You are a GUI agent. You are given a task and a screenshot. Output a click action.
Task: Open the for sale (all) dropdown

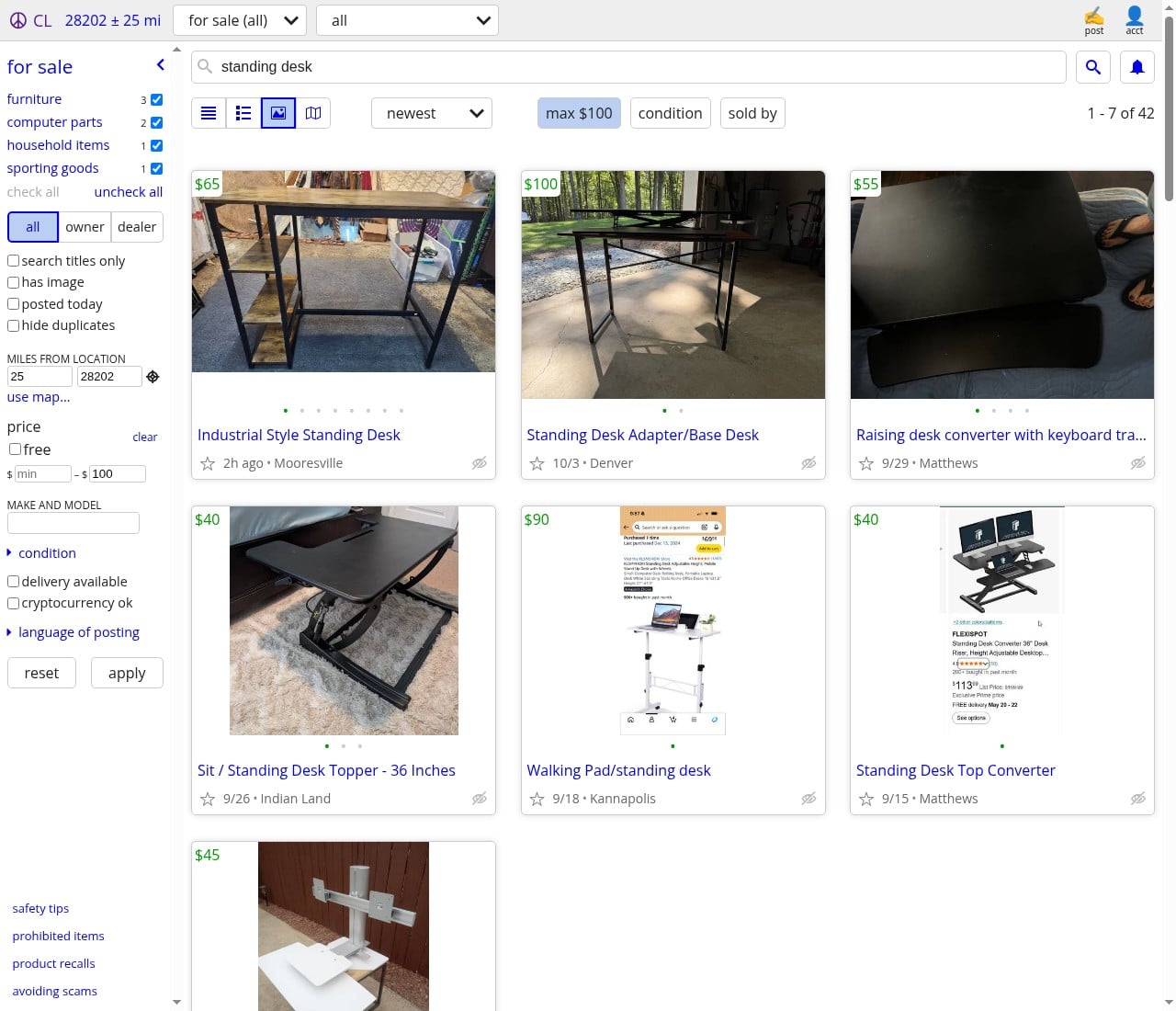(240, 20)
